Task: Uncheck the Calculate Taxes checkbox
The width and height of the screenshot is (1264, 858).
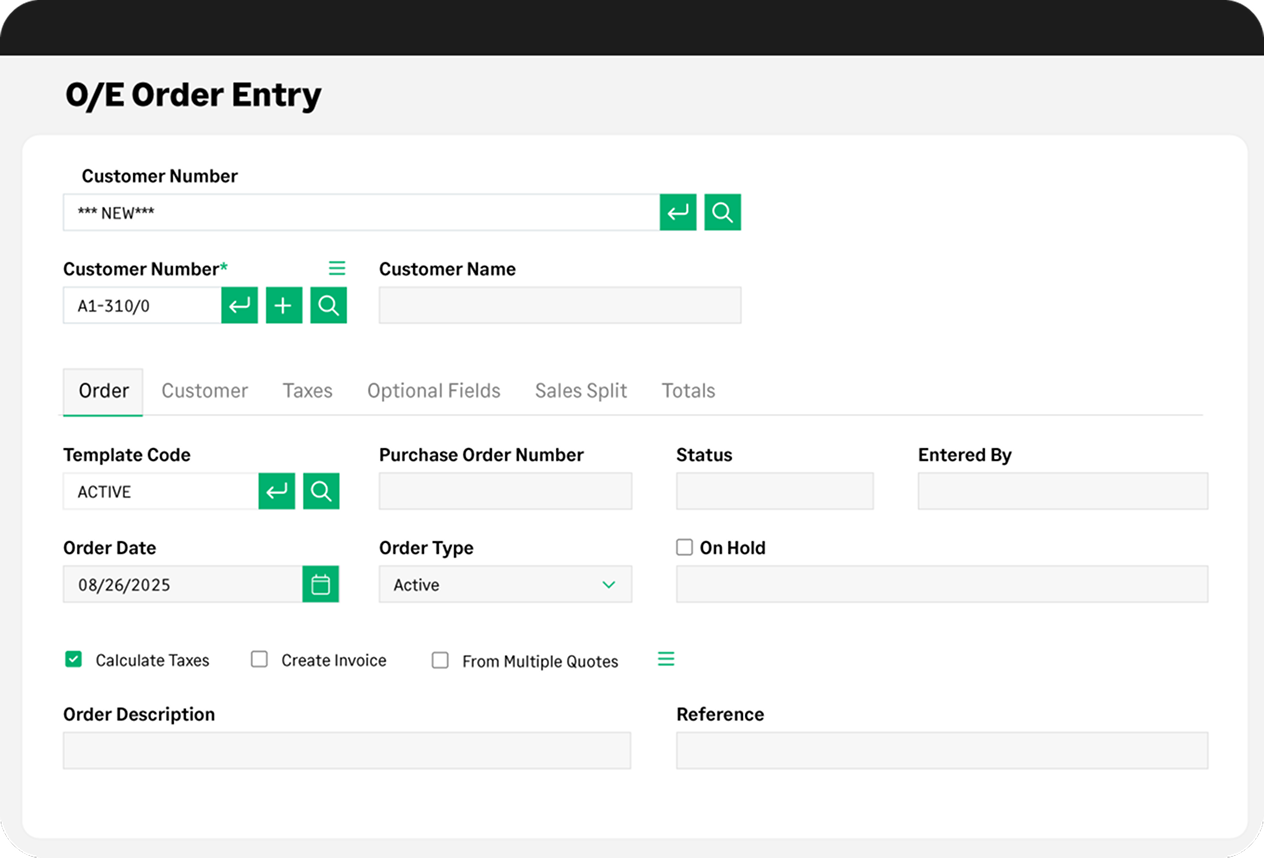Action: pos(73,659)
